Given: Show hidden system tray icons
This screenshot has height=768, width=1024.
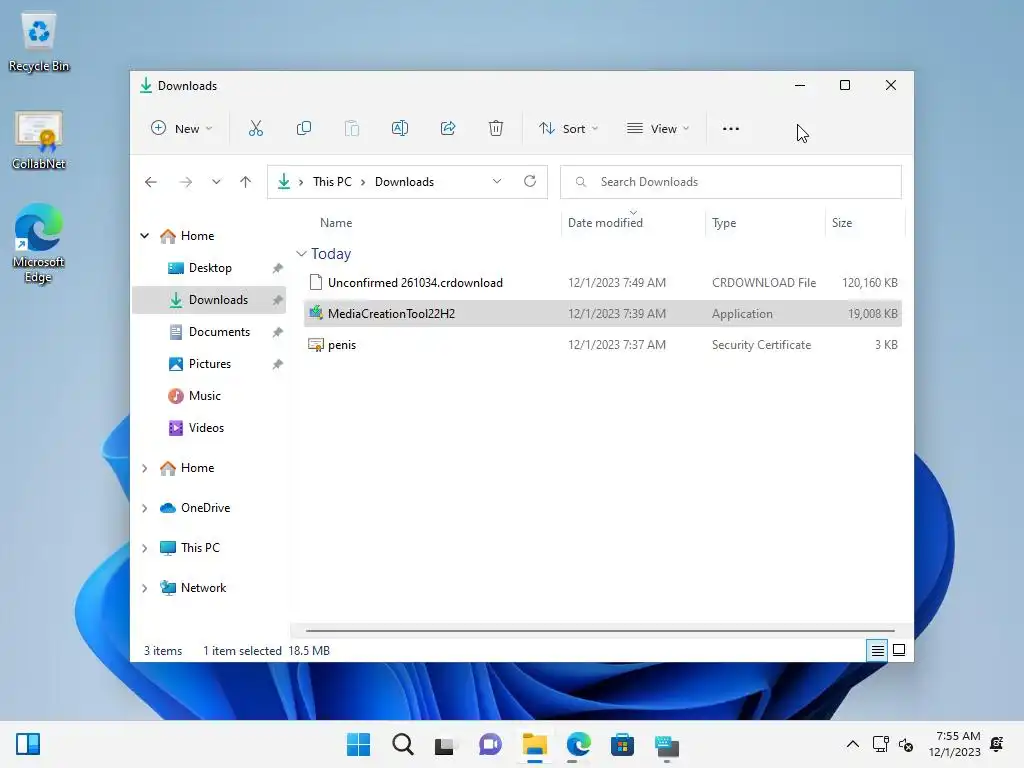Looking at the screenshot, I should [x=853, y=744].
